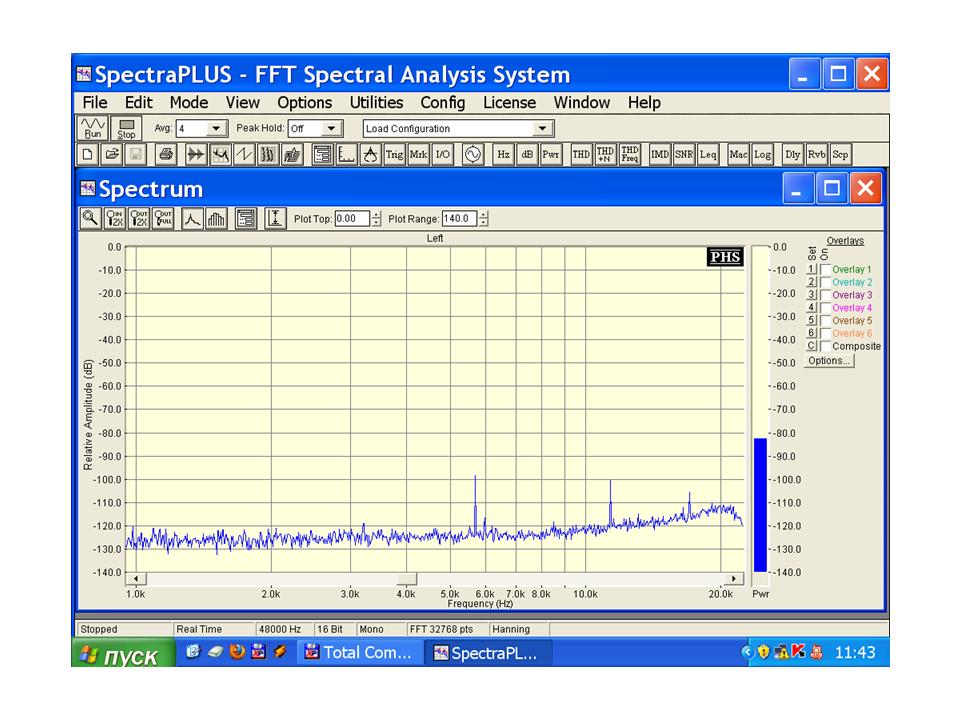Expand the Peak Hold dropdown
This screenshot has height=720, width=960.
tap(331, 129)
